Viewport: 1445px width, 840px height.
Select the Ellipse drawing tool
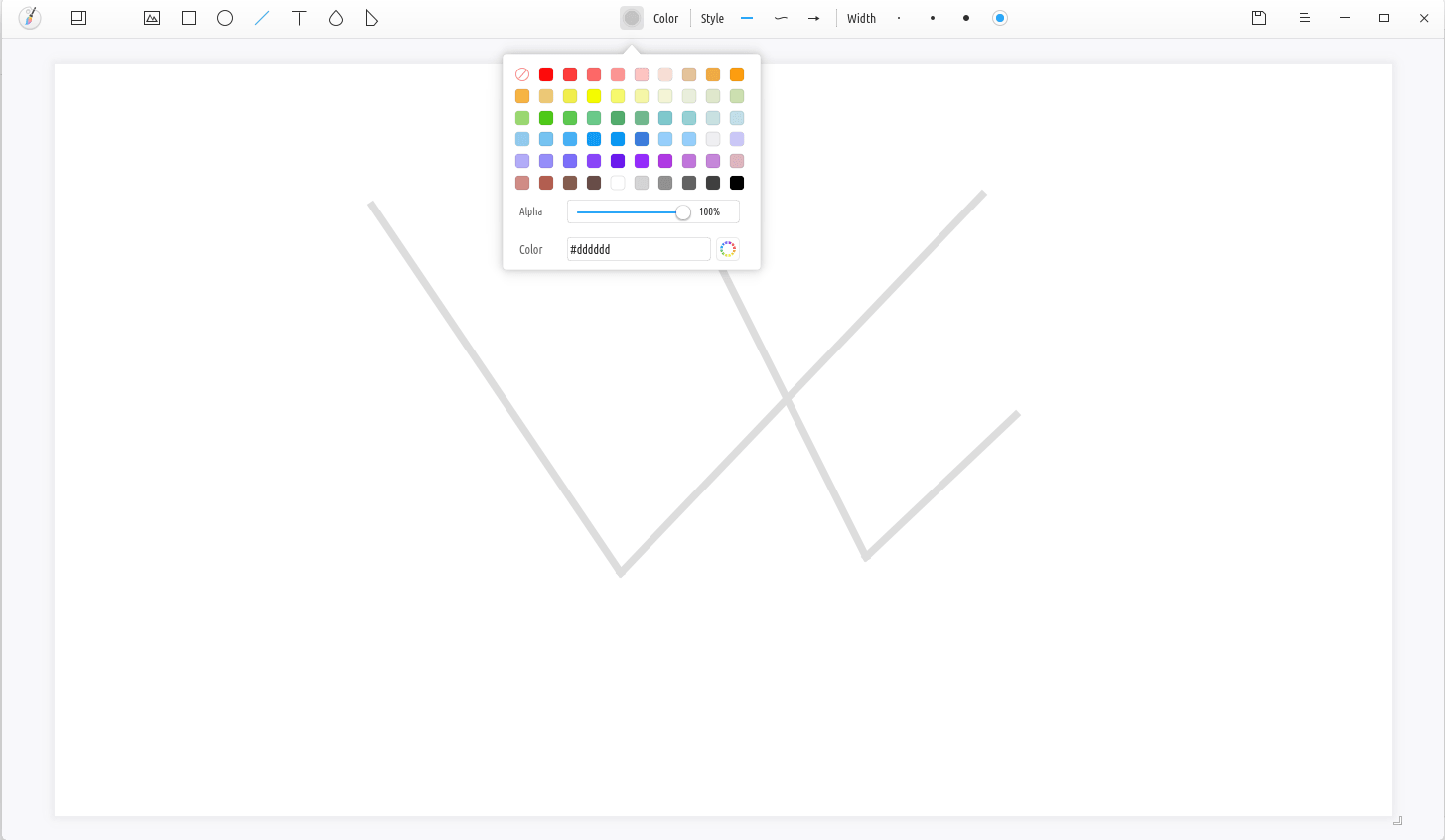[x=225, y=18]
